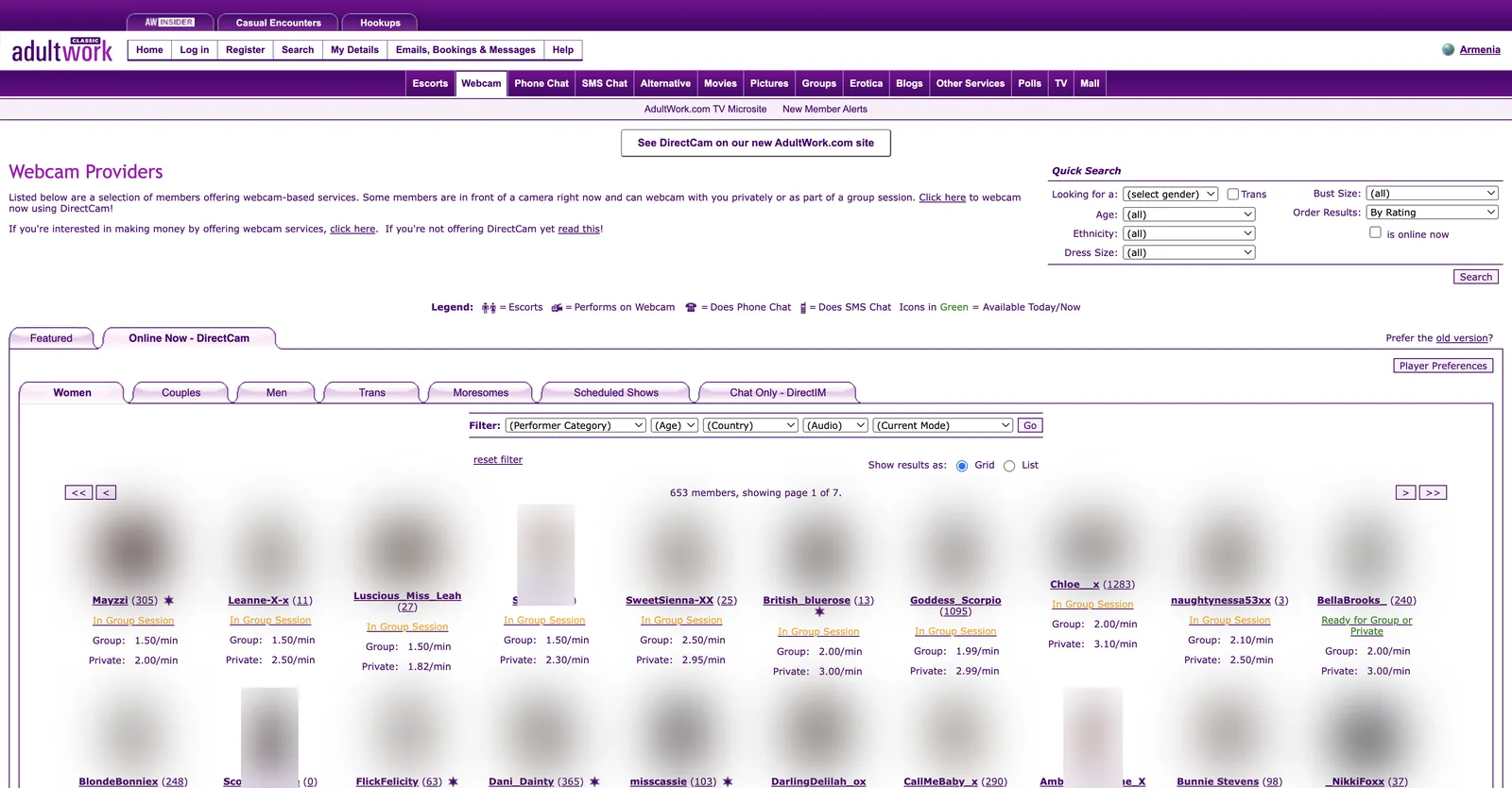Click the Log in menu item
Image resolution: width=1512 pixels, height=788 pixels.
tap(195, 50)
